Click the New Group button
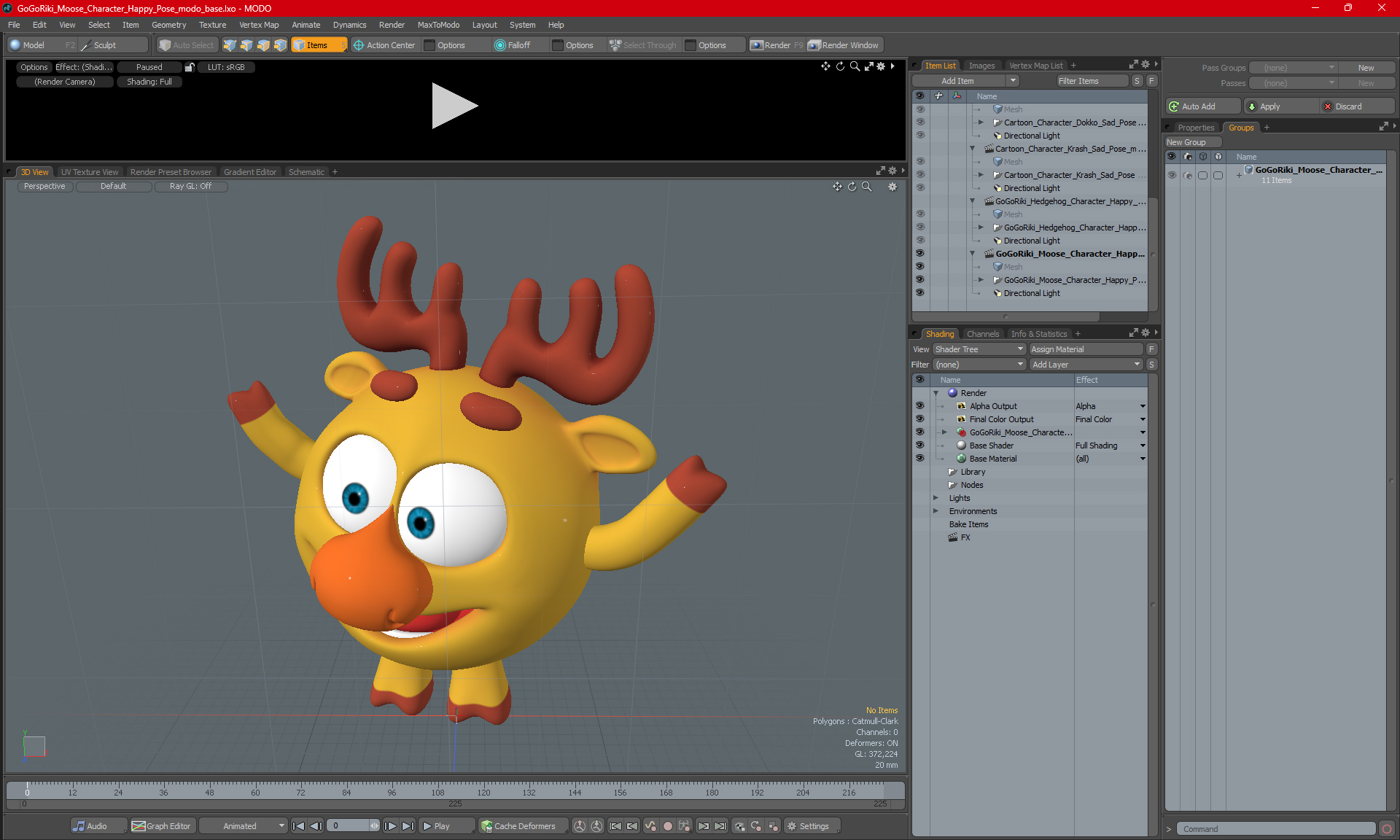The height and width of the screenshot is (840, 1400). [x=1193, y=142]
